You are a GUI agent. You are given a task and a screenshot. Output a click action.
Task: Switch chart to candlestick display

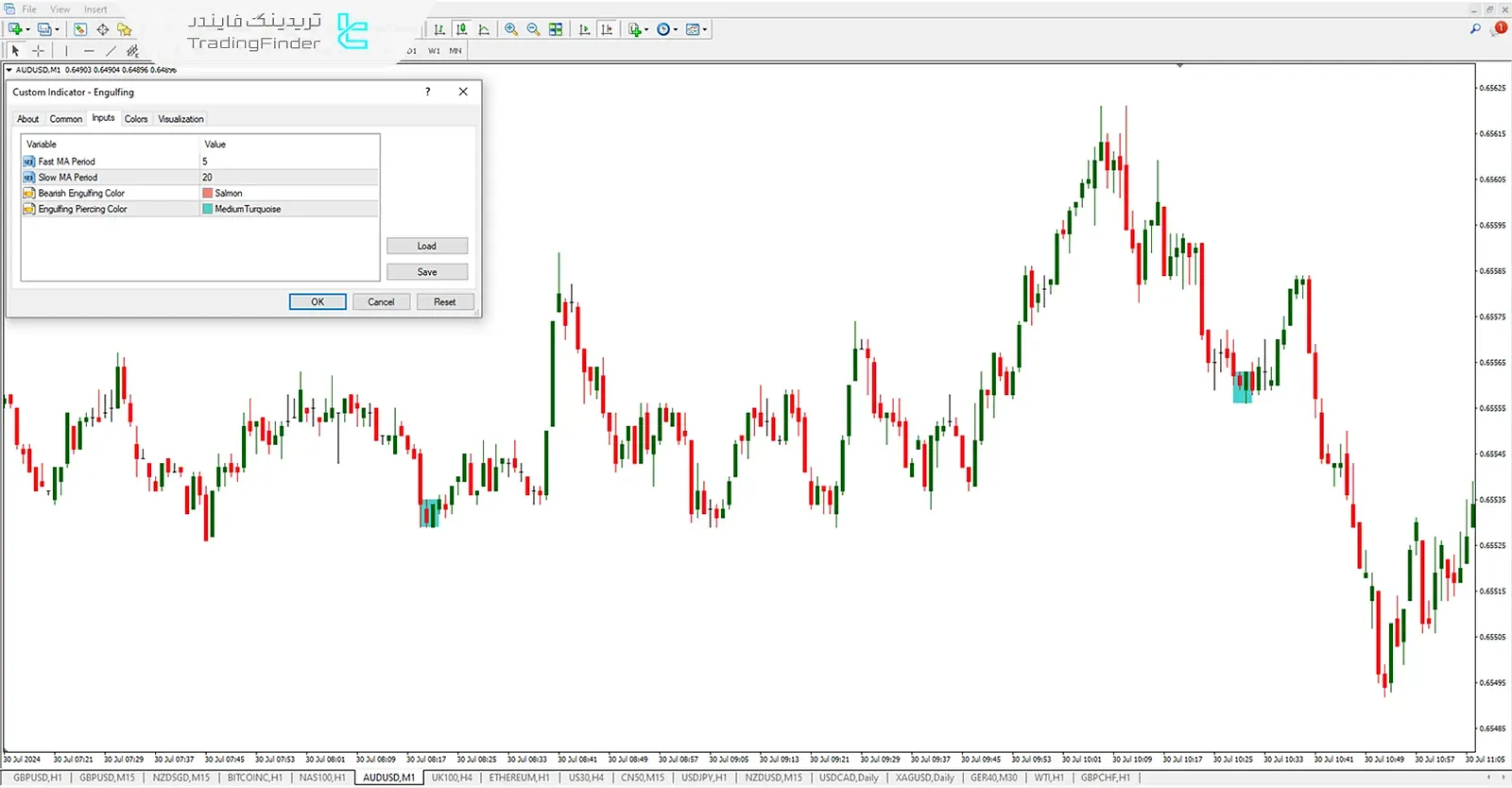(461, 29)
